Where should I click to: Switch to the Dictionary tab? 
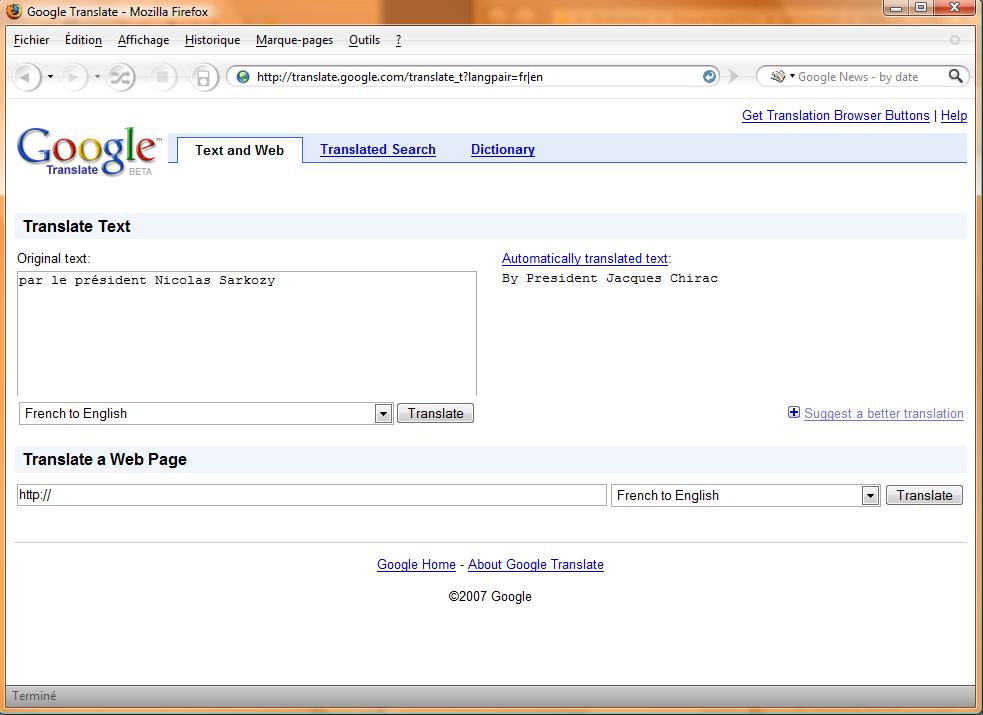coord(502,149)
